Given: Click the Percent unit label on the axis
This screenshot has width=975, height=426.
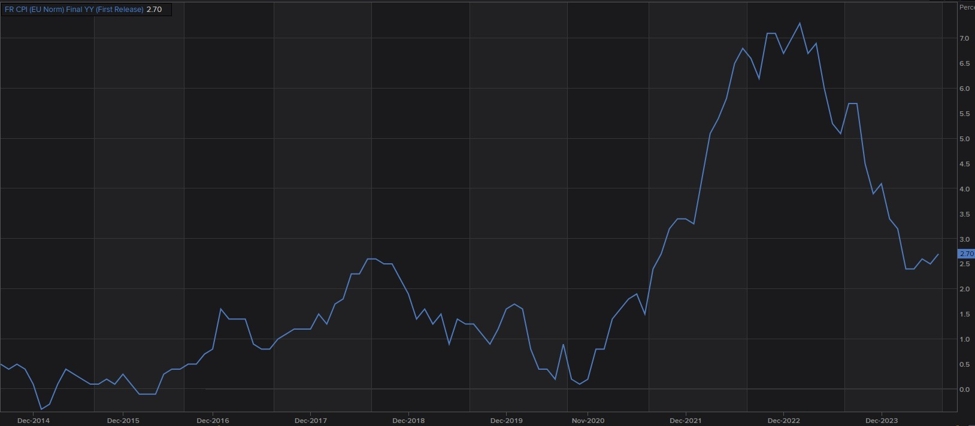Looking at the screenshot, I should tap(965, 7).
